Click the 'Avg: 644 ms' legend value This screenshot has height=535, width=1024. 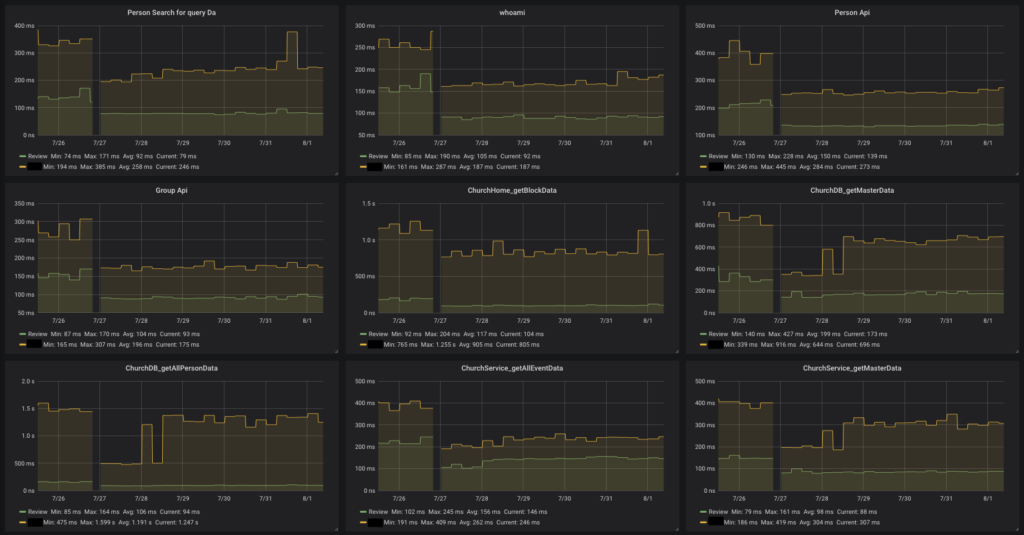pos(816,344)
